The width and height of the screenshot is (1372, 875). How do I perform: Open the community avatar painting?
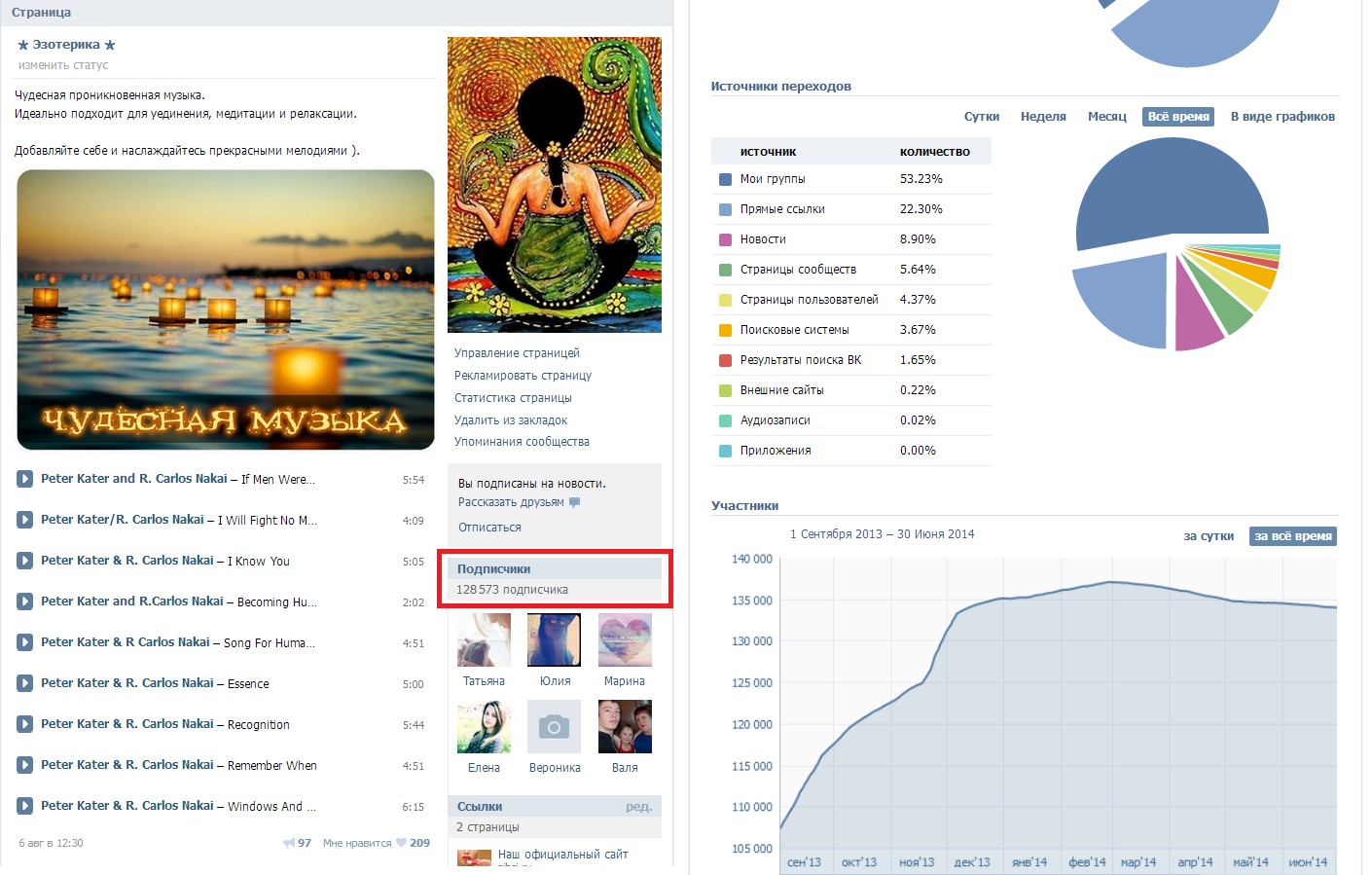point(555,185)
